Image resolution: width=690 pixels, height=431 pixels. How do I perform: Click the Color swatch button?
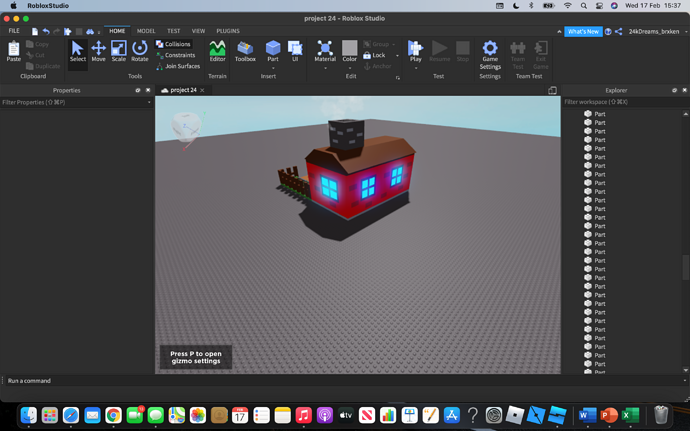pyautogui.click(x=350, y=51)
